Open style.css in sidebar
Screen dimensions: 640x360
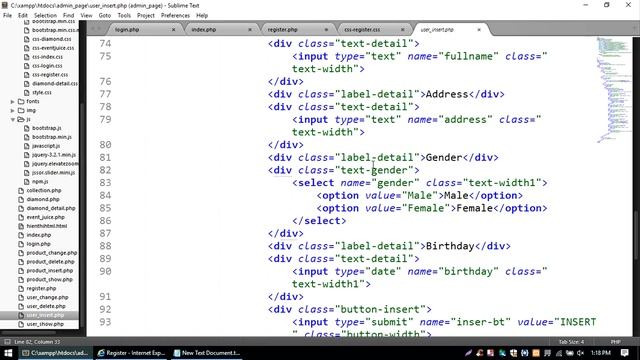pyautogui.click(x=42, y=93)
